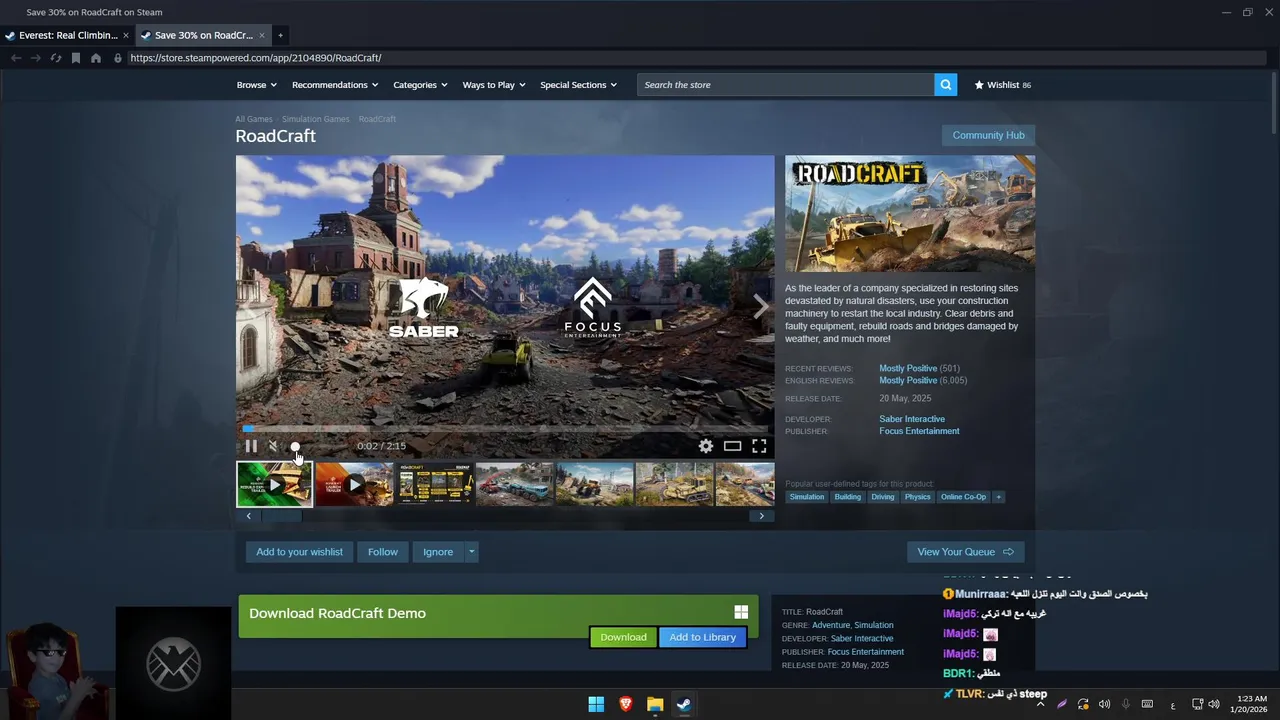The image size is (1280, 720).
Task: Unmute the trailer audio
Action: click(x=273, y=446)
